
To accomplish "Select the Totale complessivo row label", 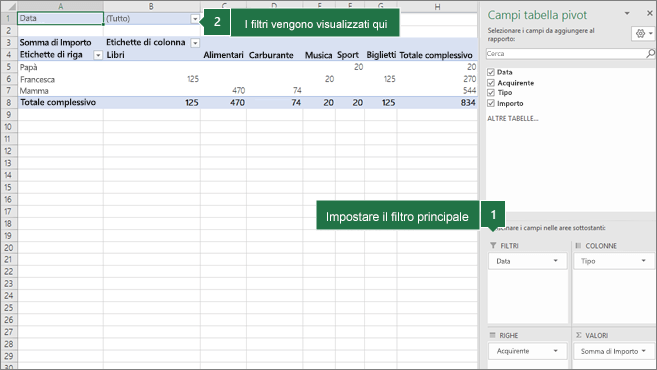I will point(61,102).
